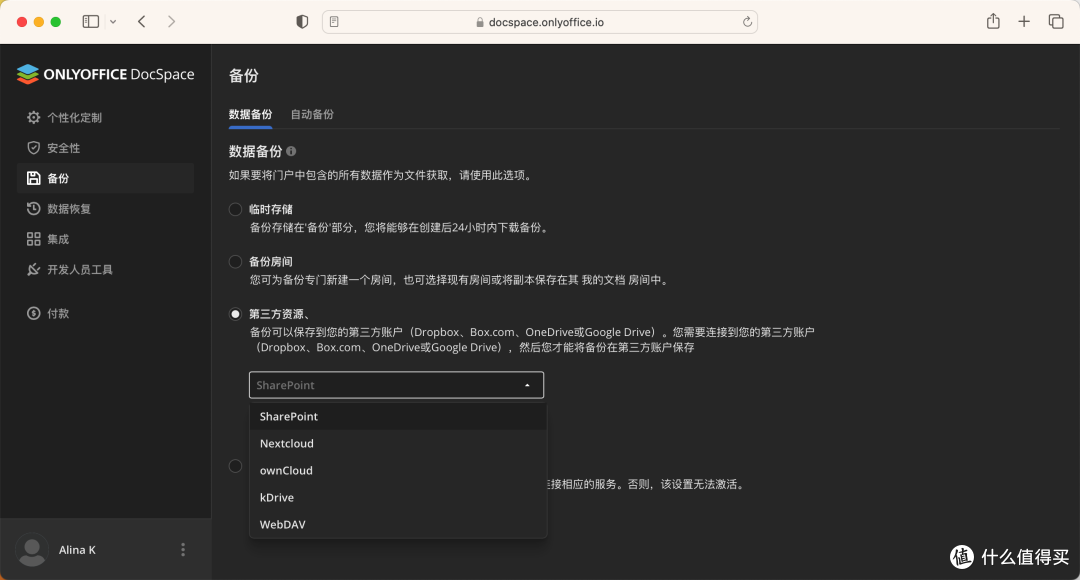Image resolution: width=1080 pixels, height=580 pixels.
Task: Click the 备份房间 option label
Action: (x=271, y=262)
